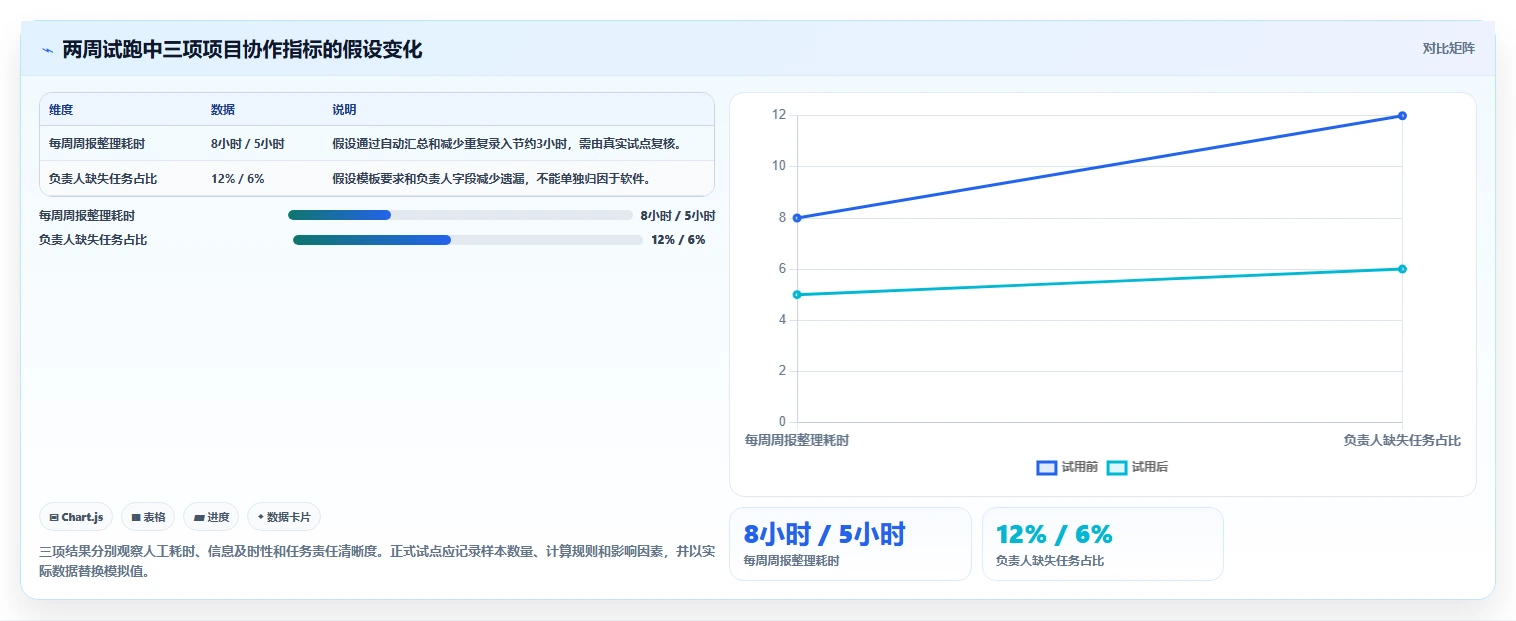This screenshot has width=1516, height=621.
Task: Select the 数据卡片 chip
Action: 284,517
